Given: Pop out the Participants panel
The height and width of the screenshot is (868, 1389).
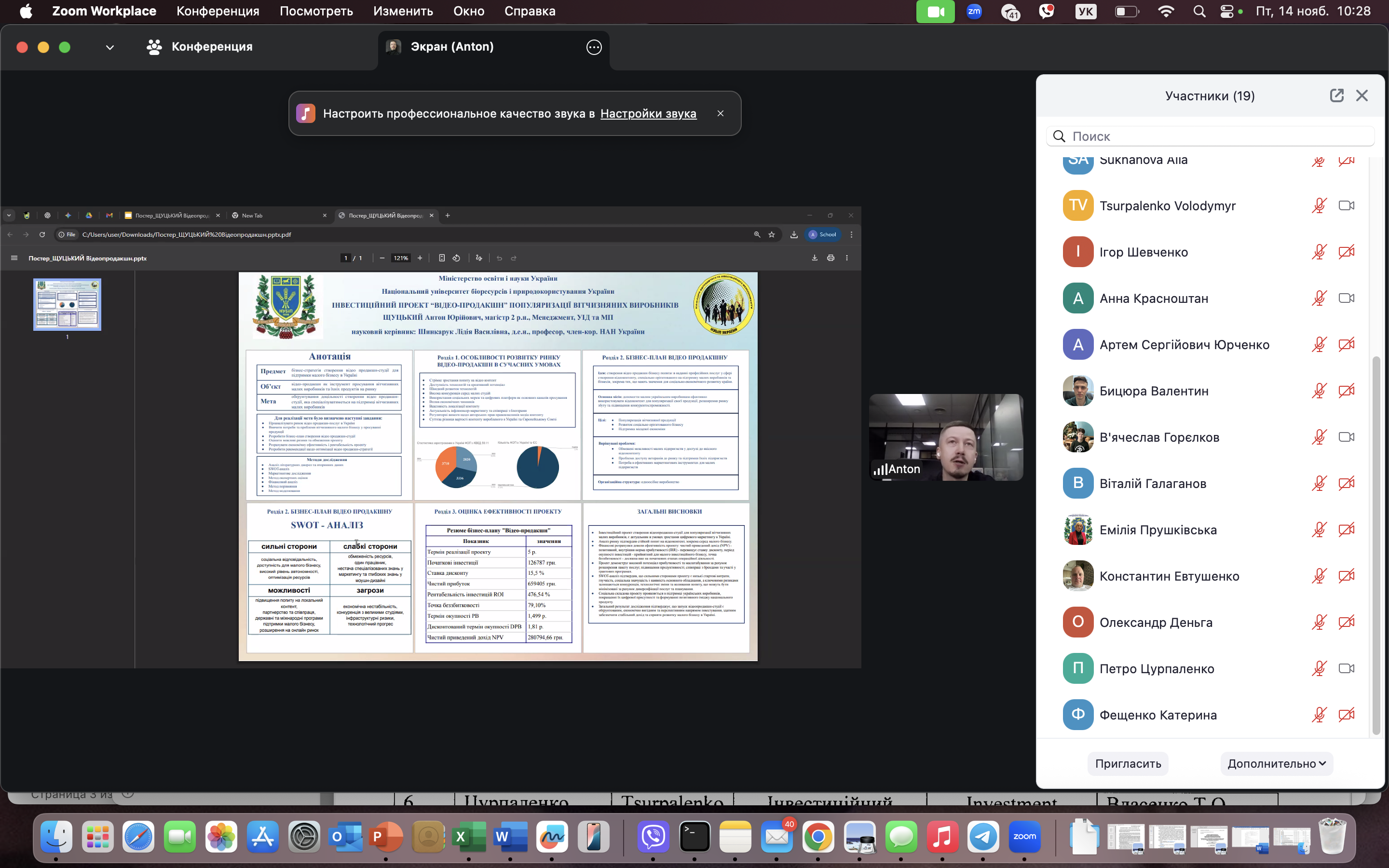Looking at the screenshot, I should coord(1336,95).
